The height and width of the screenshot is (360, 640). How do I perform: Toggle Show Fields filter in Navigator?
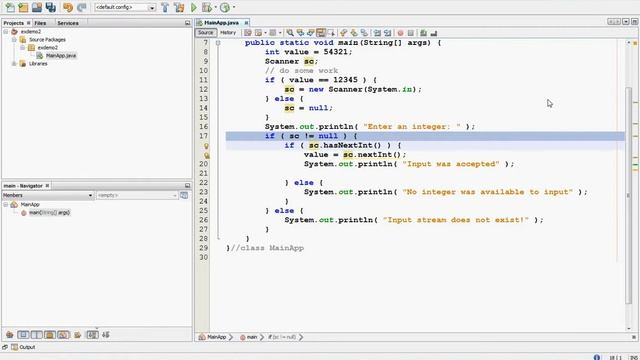pos(23,335)
